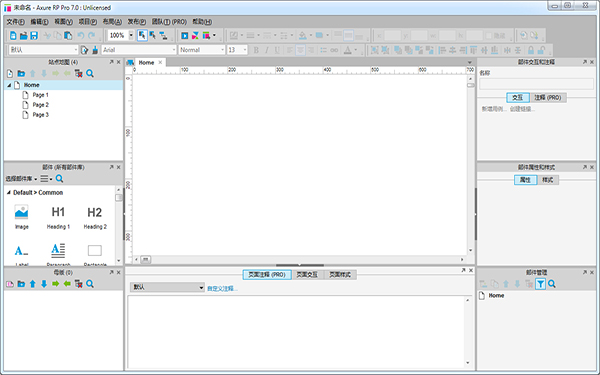600x375 pixels.
Task: Collapse the Default > Common section
Action: tap(9, 192)
